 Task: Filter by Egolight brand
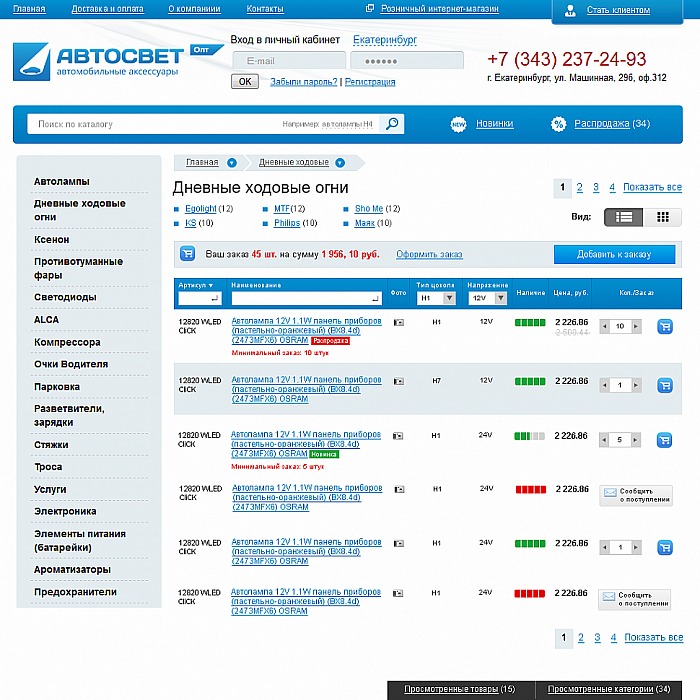[x=200, y=208]
